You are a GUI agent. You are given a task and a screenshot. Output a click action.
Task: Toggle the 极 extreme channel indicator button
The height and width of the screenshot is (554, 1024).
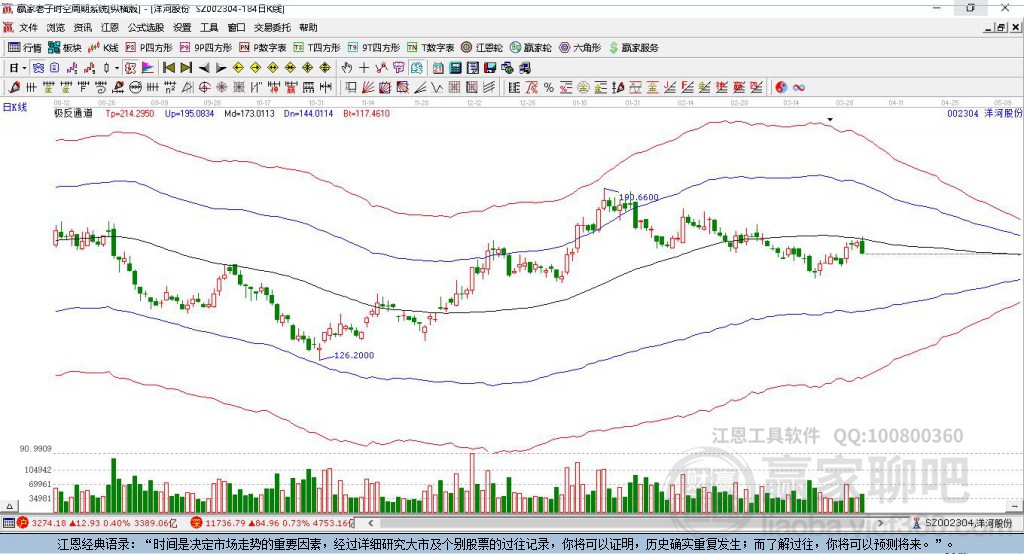pyautogui.click(x=130, y=68)
